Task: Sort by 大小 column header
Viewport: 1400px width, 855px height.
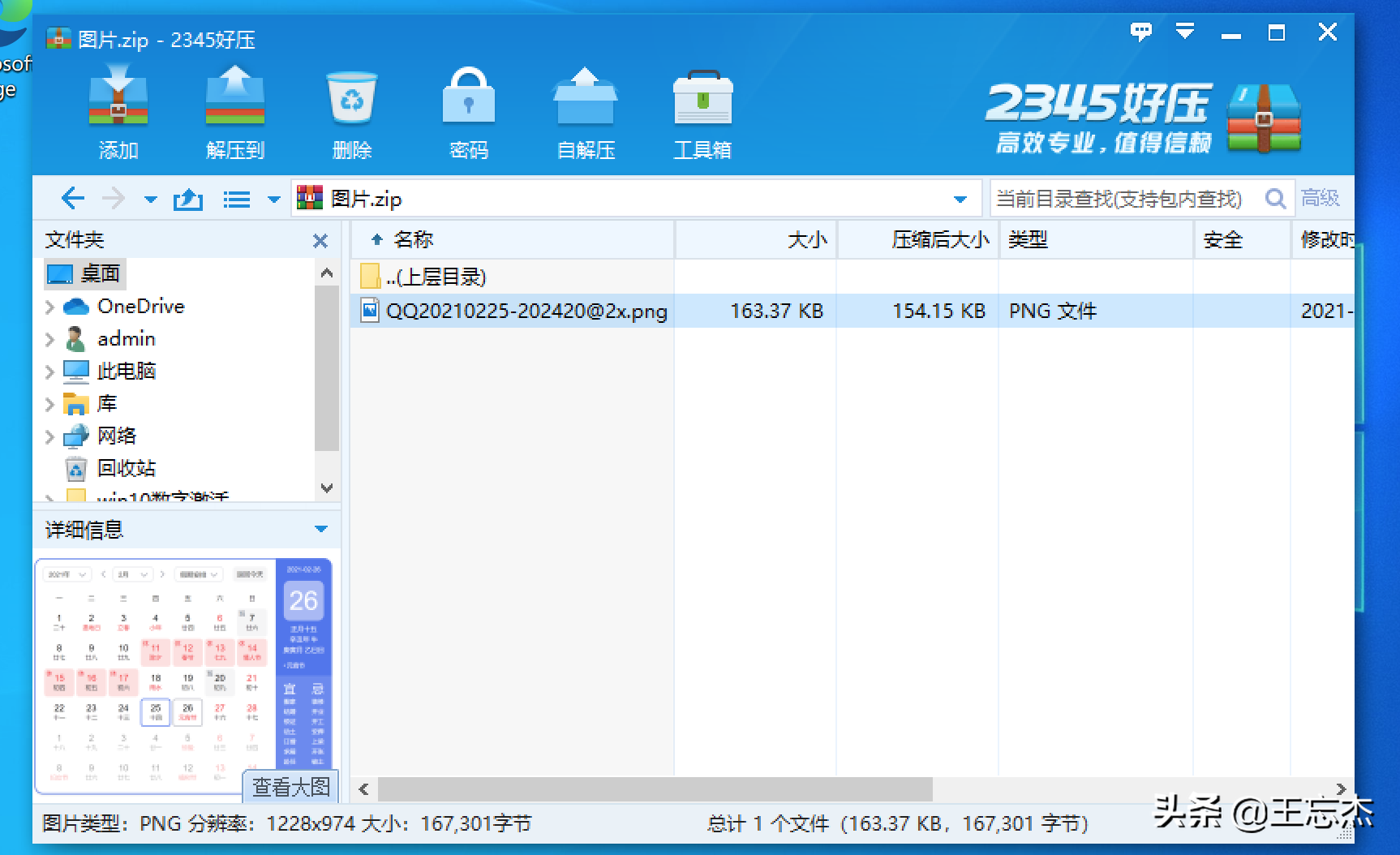Action: (x=756, y=239)
